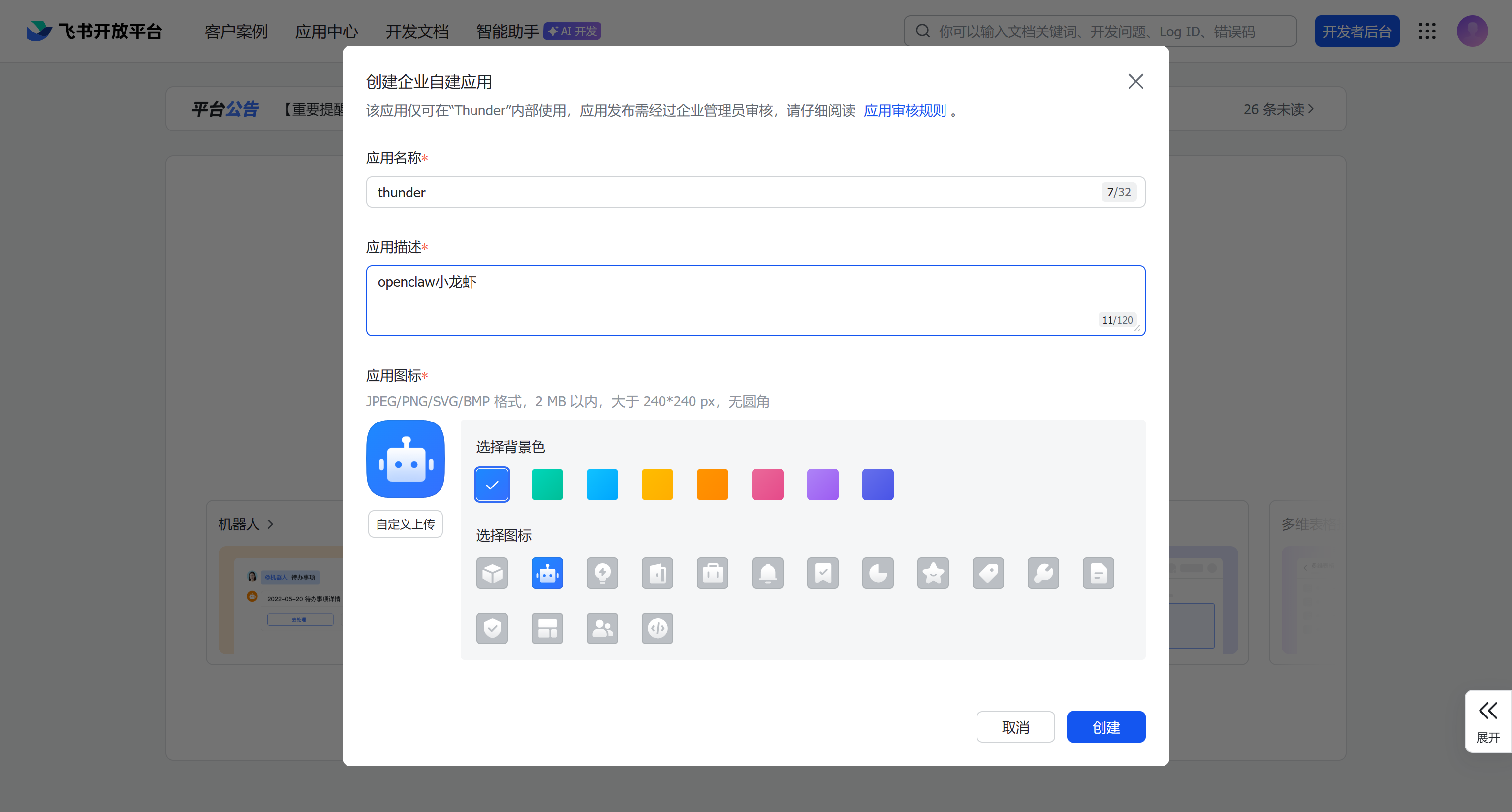Click the 创建 button
This screenshot has width=1512, height=812.
1106,727
